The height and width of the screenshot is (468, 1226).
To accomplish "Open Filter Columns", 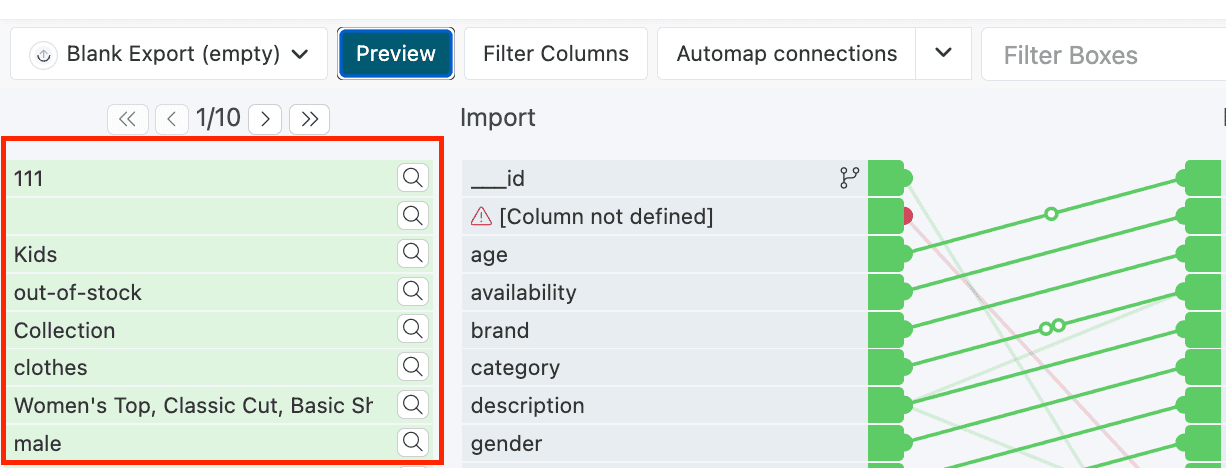I will click(556, 54).
